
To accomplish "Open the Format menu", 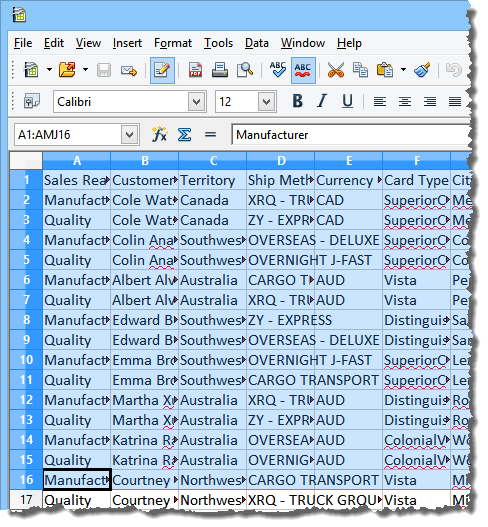I will point(173,43).
